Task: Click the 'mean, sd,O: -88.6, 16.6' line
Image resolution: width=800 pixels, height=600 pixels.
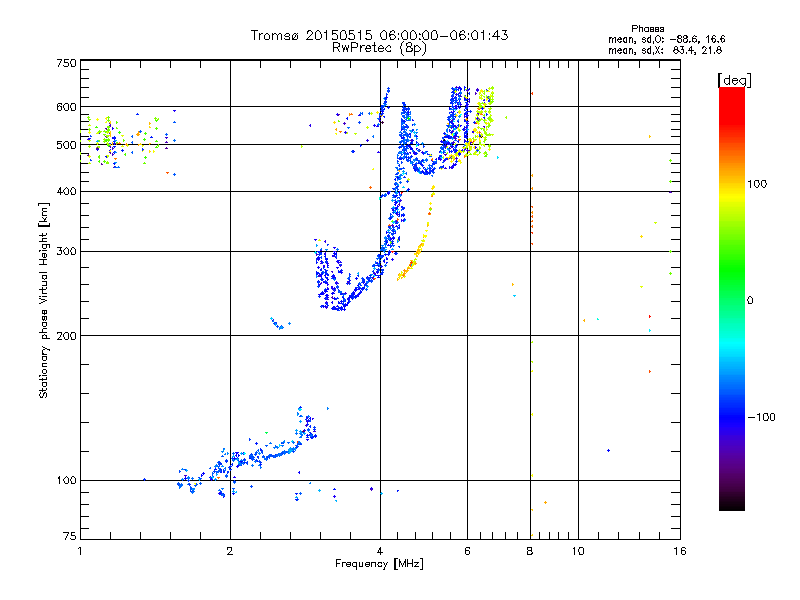Action: click(666, 39)
